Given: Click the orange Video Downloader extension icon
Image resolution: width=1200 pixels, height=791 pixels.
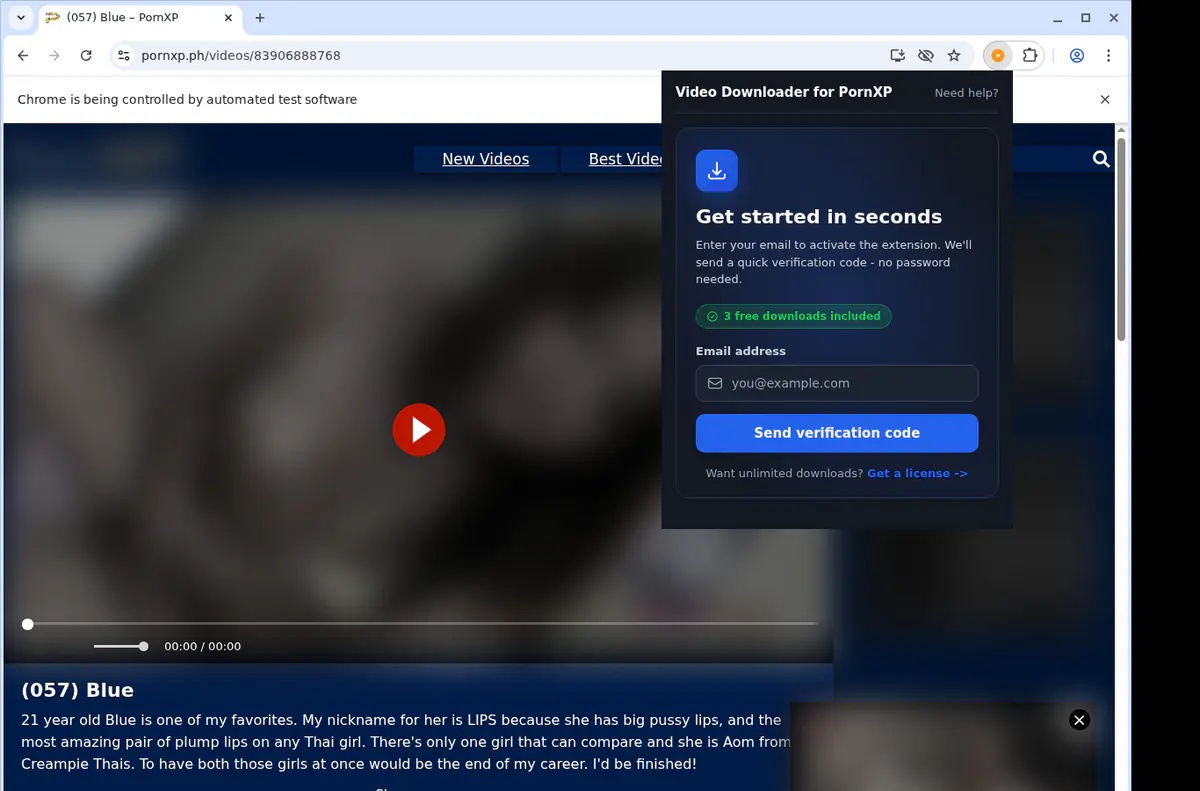Looking at the screenshot, I should tap(997, 56).
